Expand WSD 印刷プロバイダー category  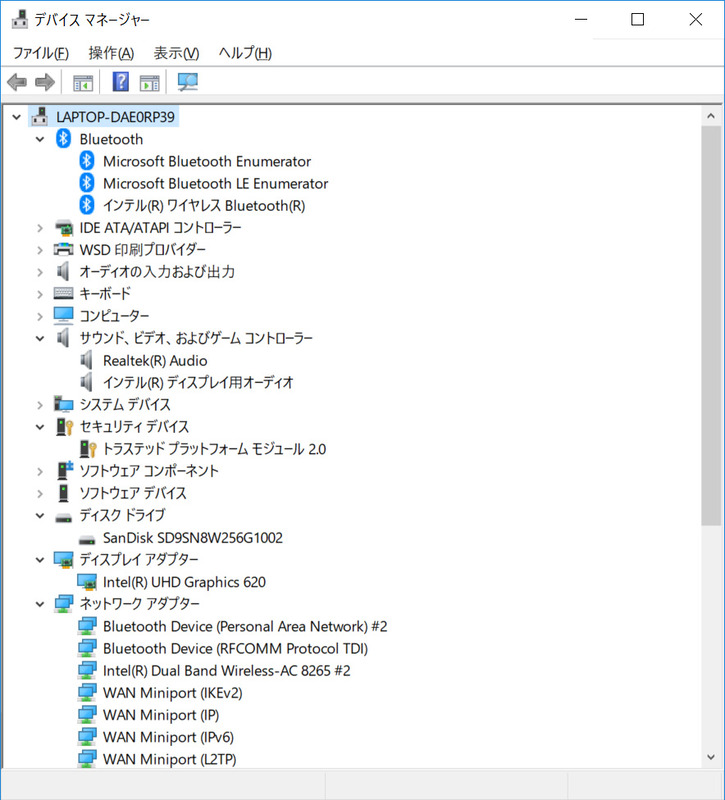pyautogui.click(x=40, y=250)
